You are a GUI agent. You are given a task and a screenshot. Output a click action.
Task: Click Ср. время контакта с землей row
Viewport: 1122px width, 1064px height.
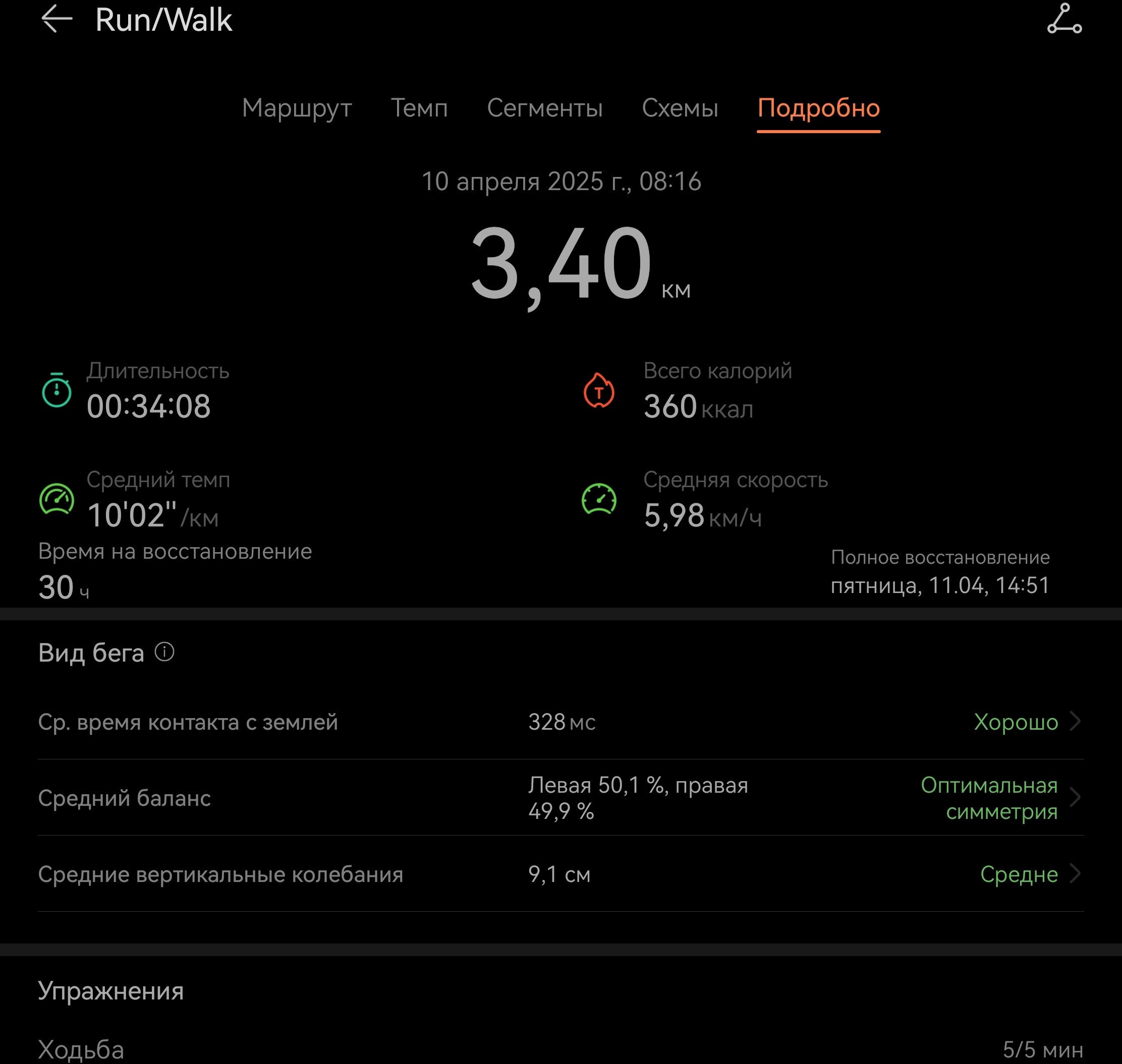[560, 722]
